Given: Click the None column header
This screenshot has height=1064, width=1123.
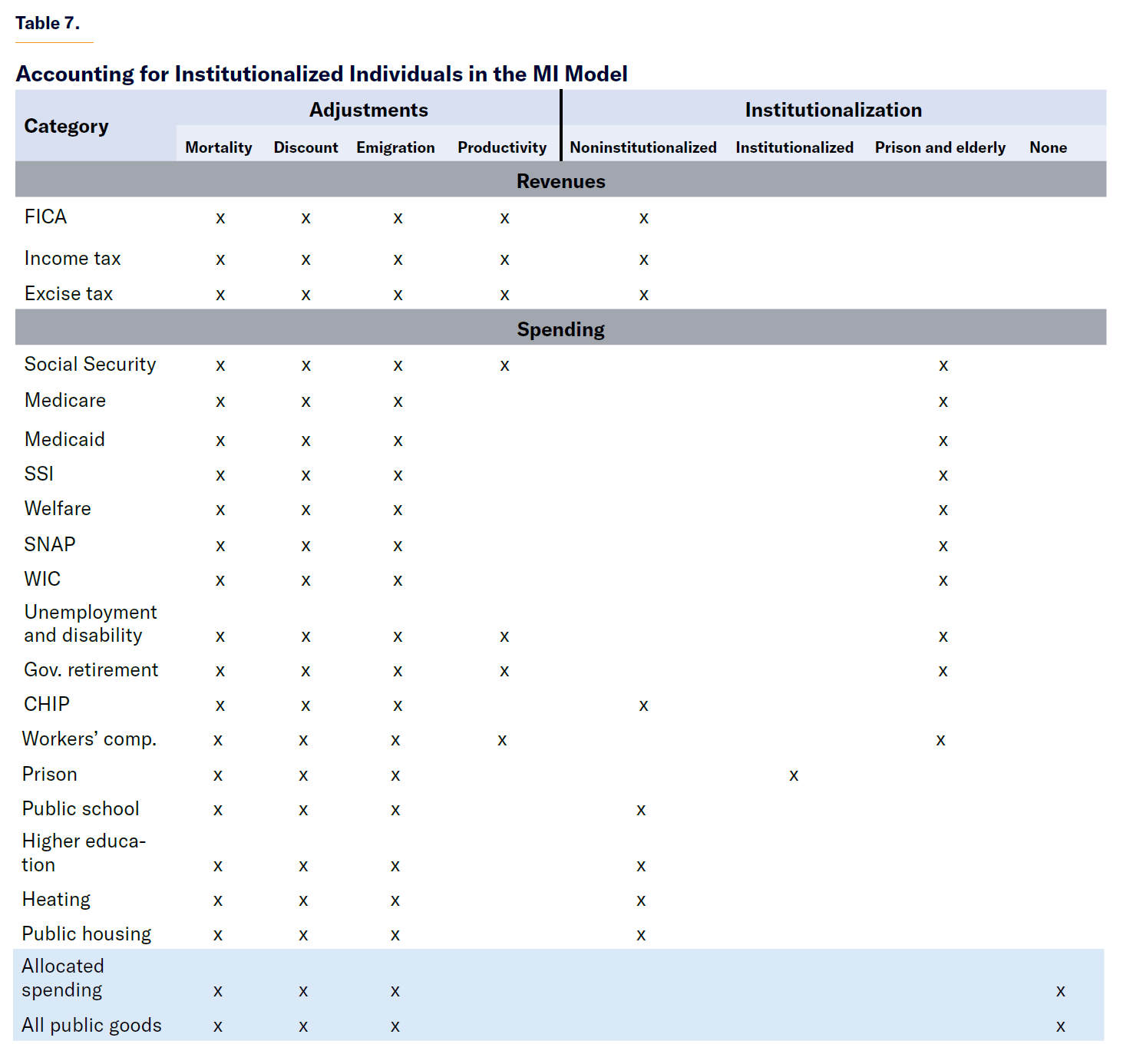Looking at the screenshot, I should pos(1048,147).
